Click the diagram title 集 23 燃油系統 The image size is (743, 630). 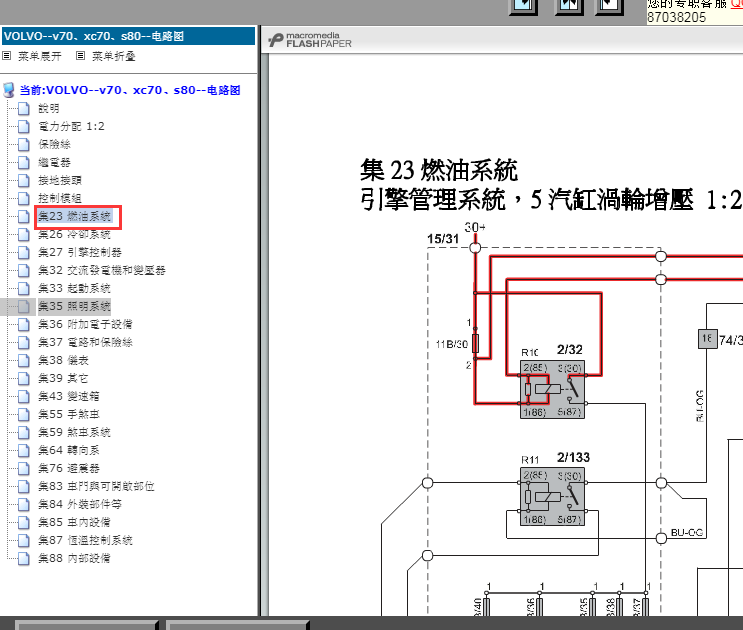tap(439, 170)
